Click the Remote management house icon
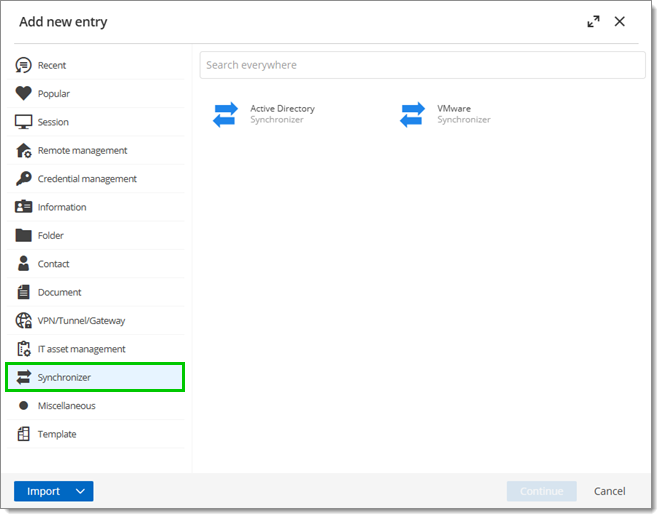This screenshot has height=519, width=662. (x=24, y=150)
